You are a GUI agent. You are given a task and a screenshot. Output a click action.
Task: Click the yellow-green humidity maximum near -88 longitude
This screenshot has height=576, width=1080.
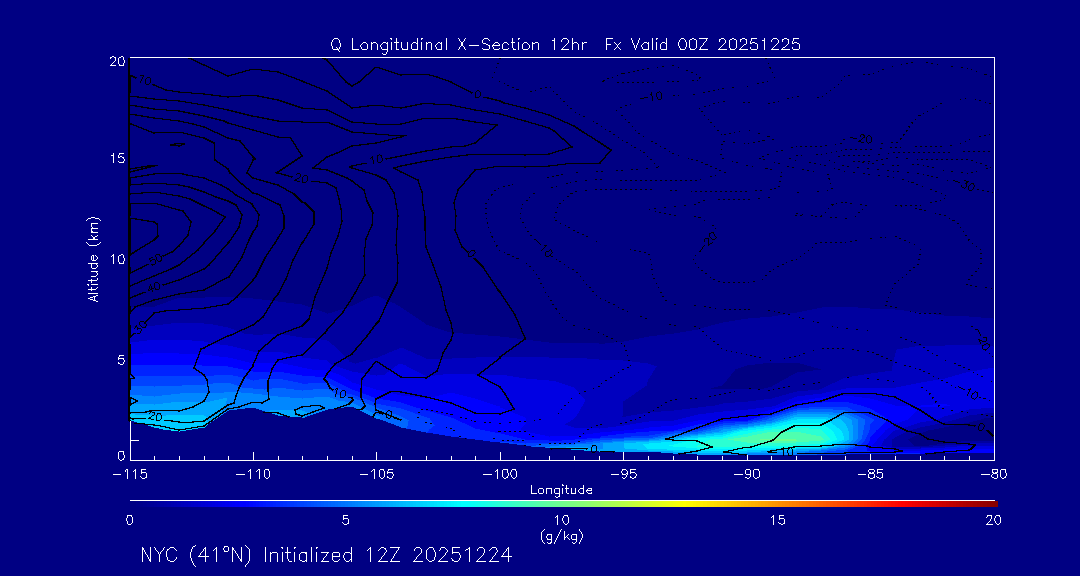[x=792, y=436]
